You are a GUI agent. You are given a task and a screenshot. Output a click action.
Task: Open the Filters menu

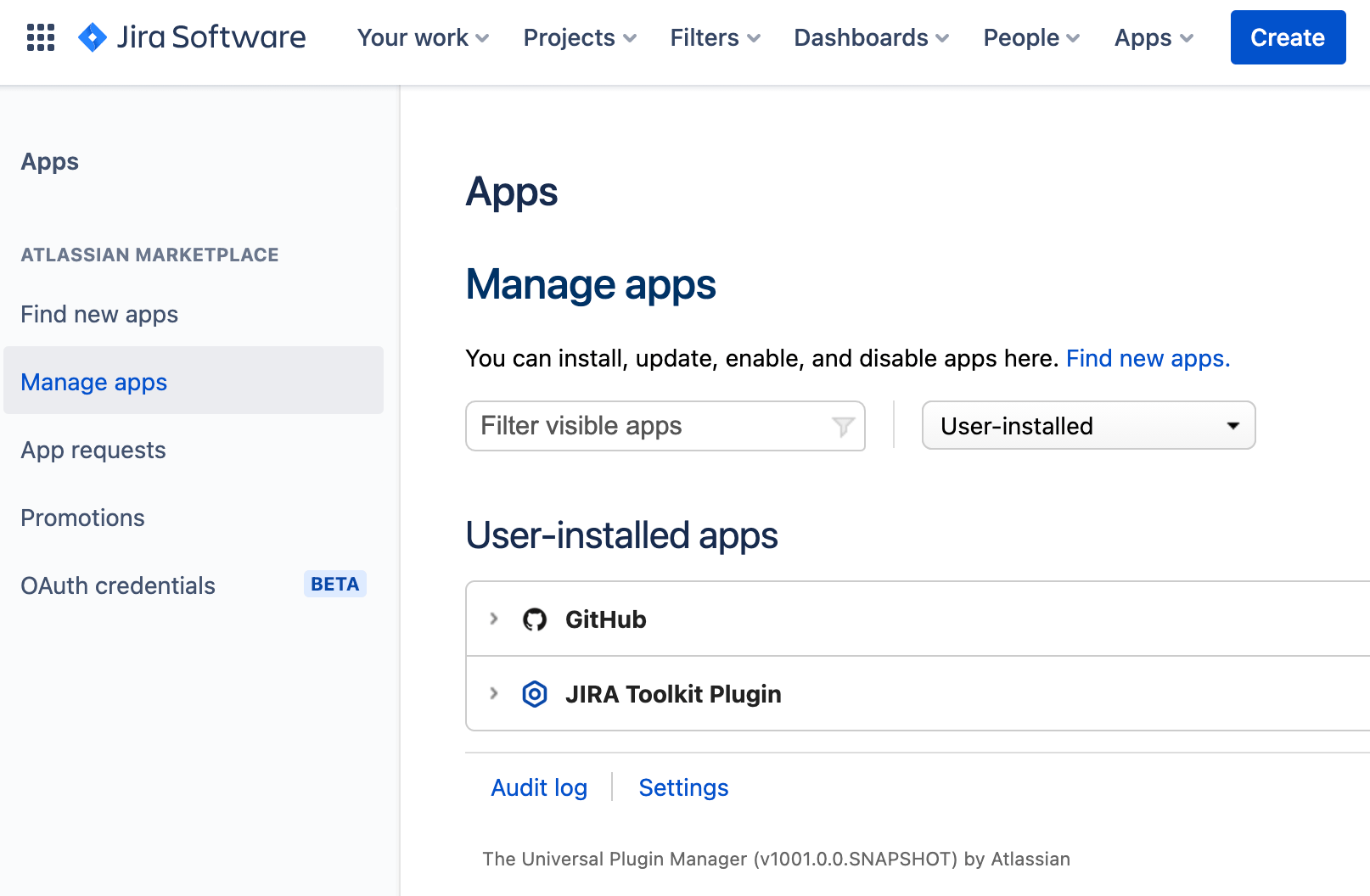click(713, 37)
